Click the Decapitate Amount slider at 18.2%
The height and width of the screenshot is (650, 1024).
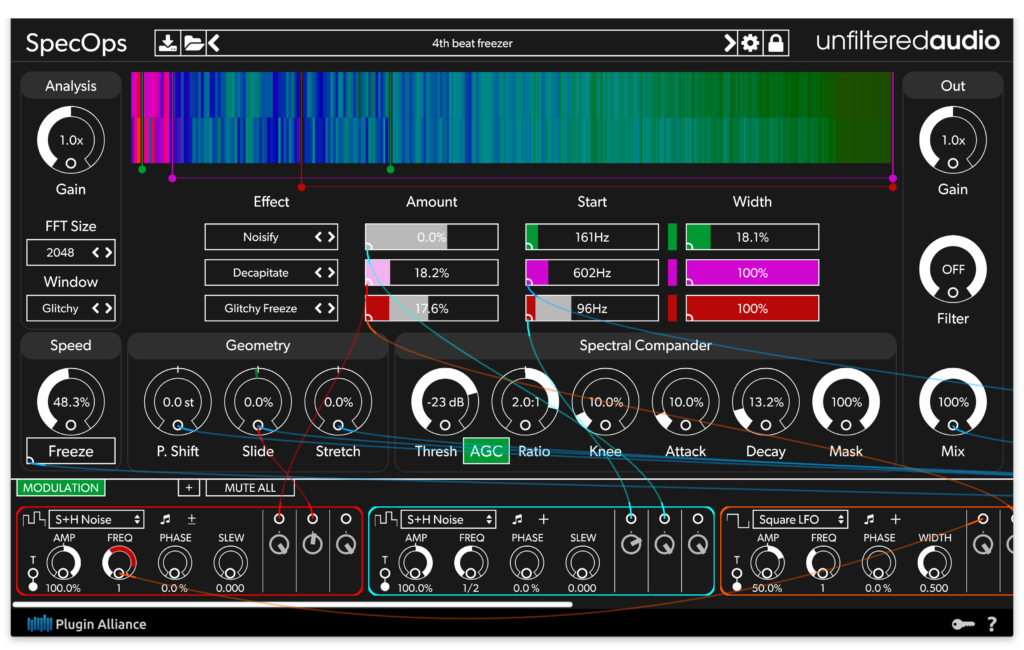[x=431, y=272]
